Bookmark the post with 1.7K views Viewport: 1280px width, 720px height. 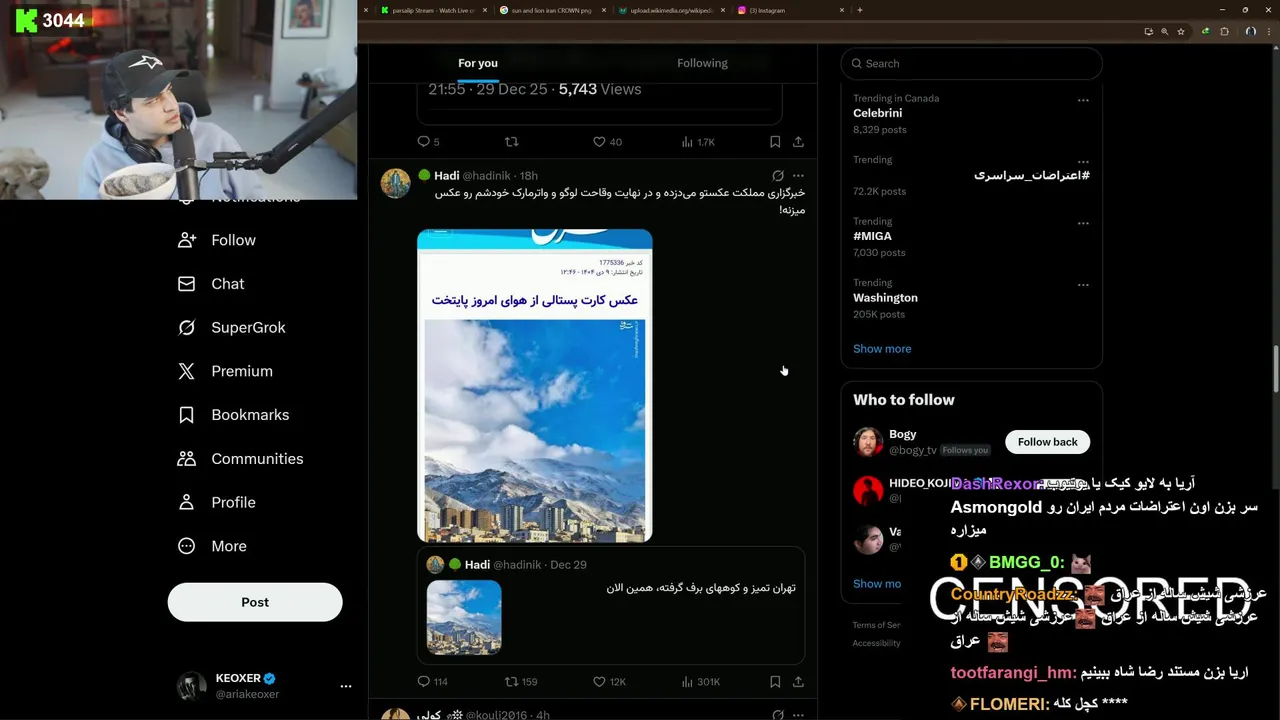point(775,142)
